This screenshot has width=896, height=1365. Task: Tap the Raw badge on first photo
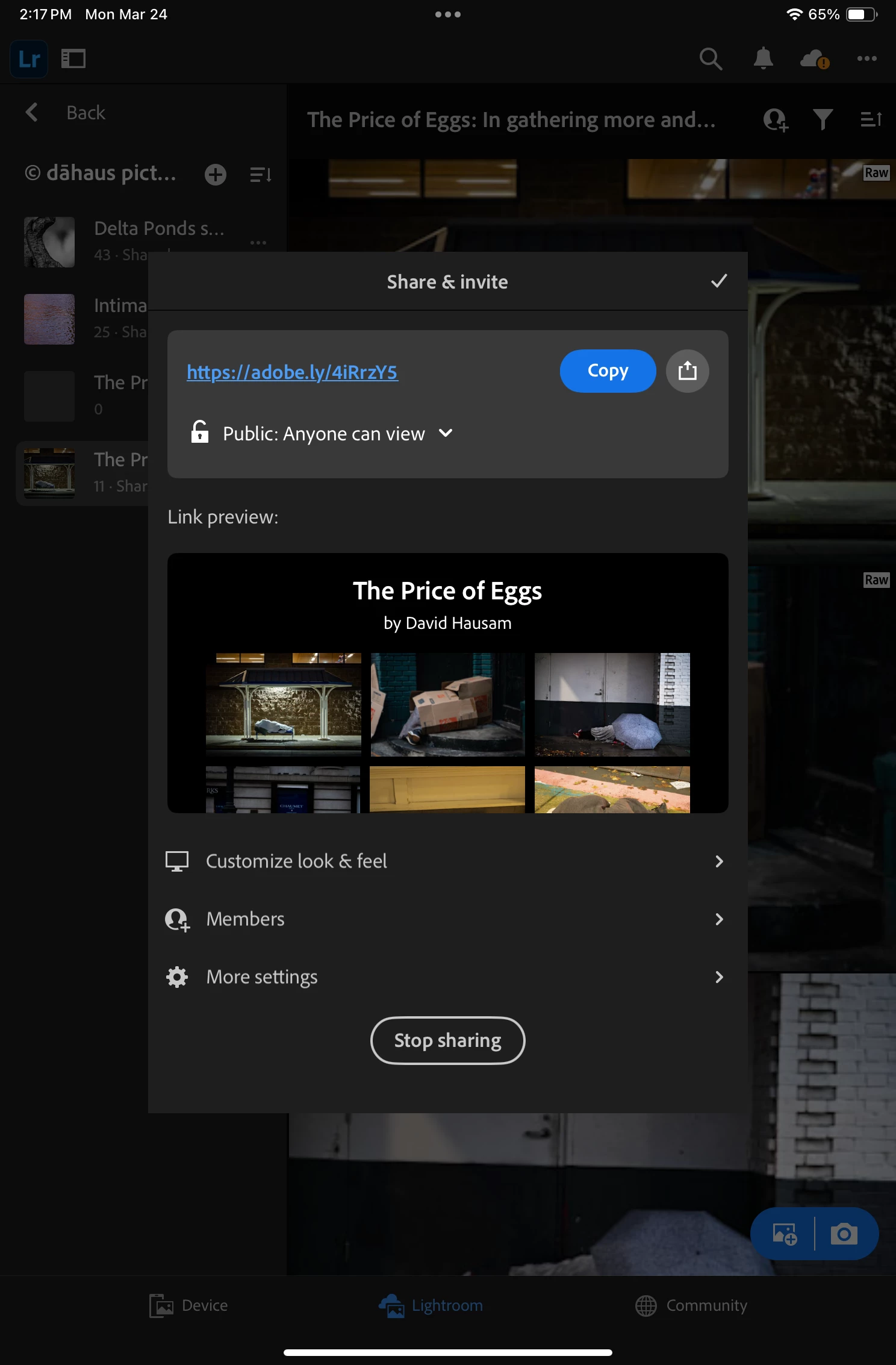click(876, 173)
